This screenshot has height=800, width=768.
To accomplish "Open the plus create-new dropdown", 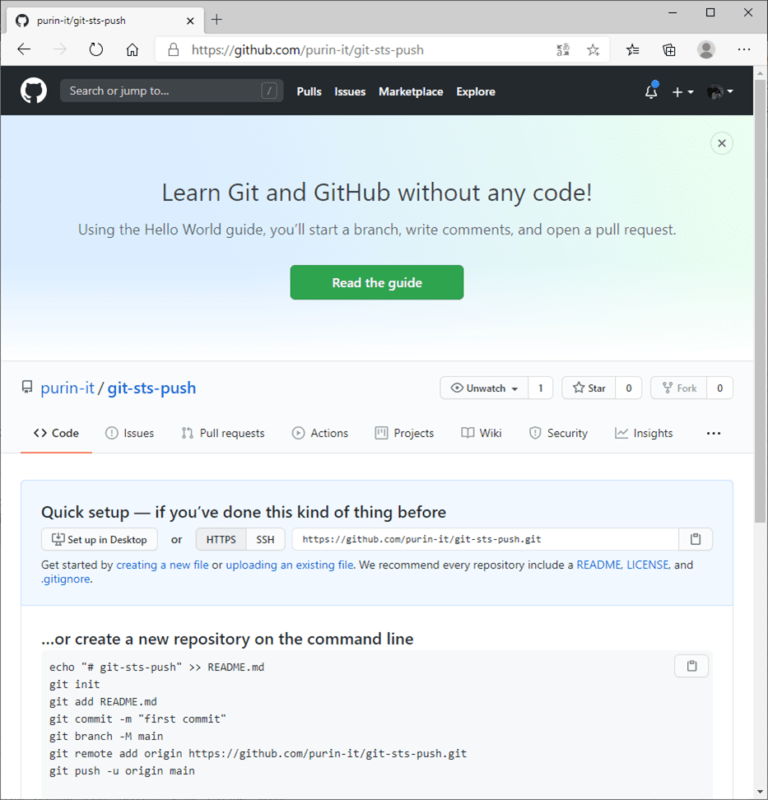I will coord(682,91).
